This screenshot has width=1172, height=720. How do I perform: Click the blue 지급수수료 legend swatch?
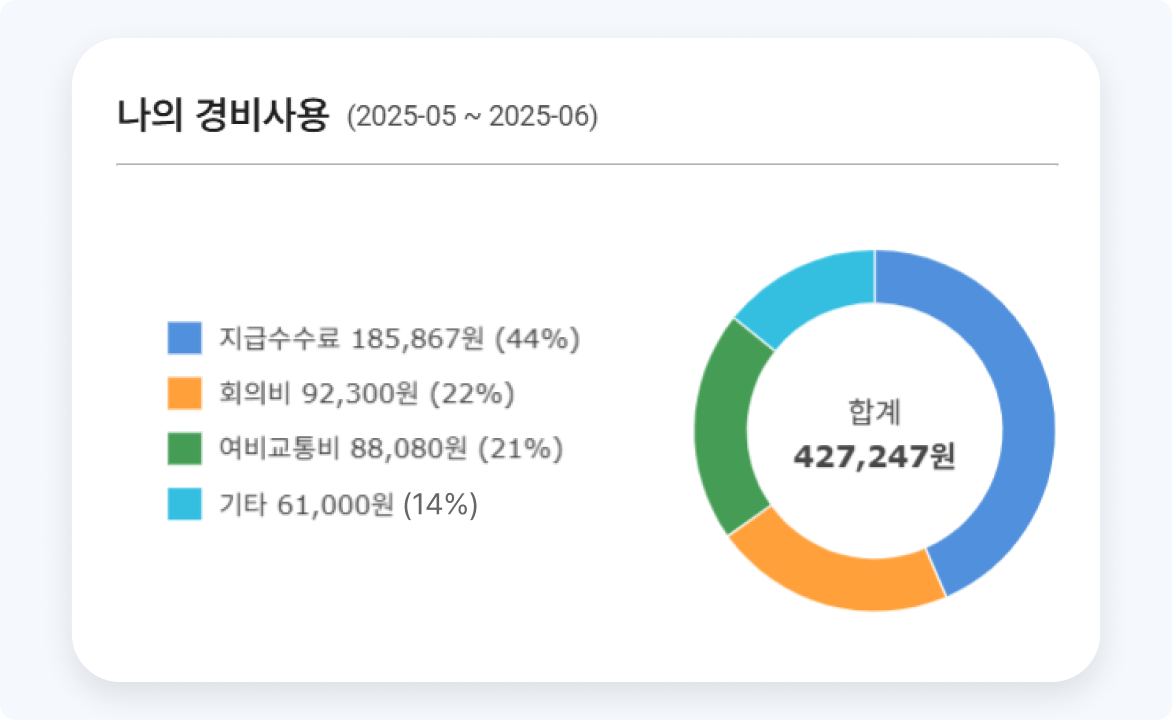184,339
